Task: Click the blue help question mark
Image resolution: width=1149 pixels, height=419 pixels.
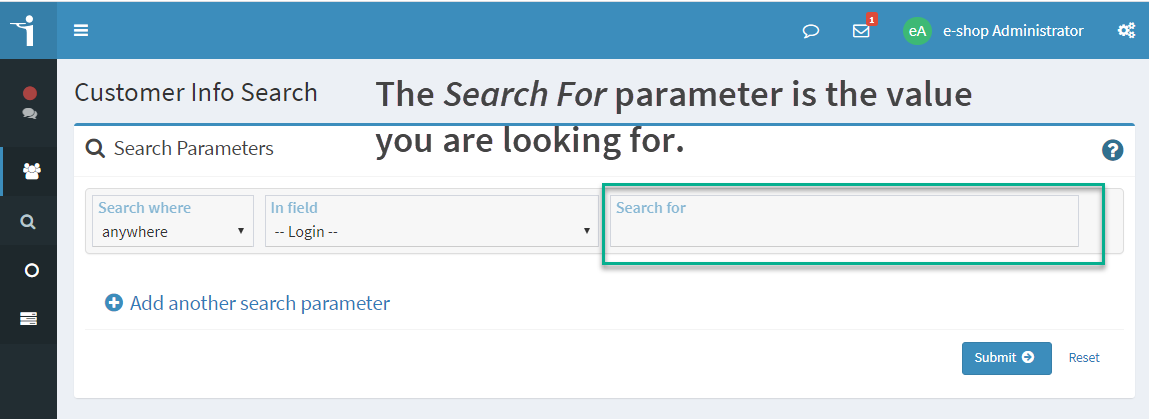Action: pyautogui.click(x=1112, y=150)
